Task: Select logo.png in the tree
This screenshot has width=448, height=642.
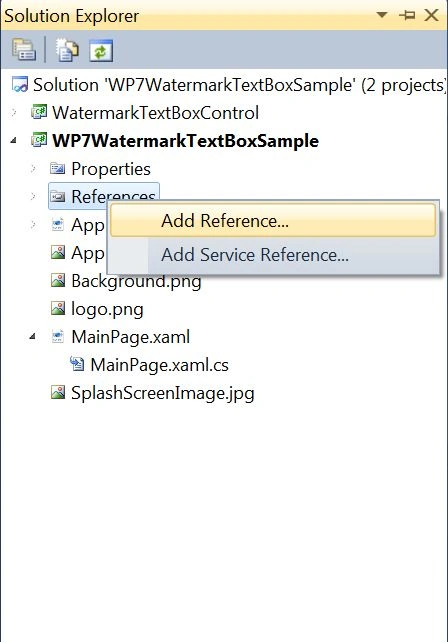Action: [107, 309]
